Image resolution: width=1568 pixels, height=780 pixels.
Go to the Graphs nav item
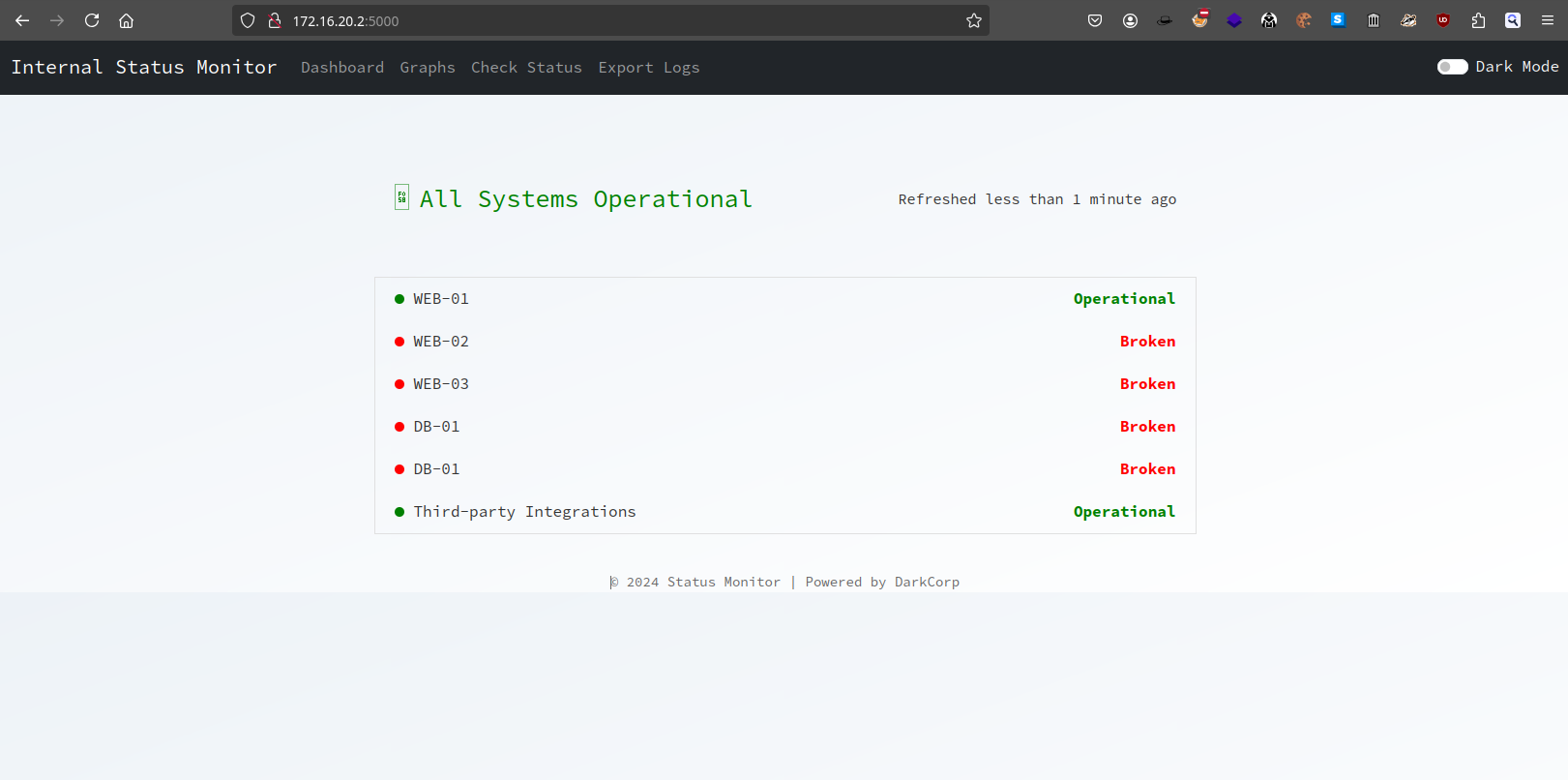[x=428, y=68]
